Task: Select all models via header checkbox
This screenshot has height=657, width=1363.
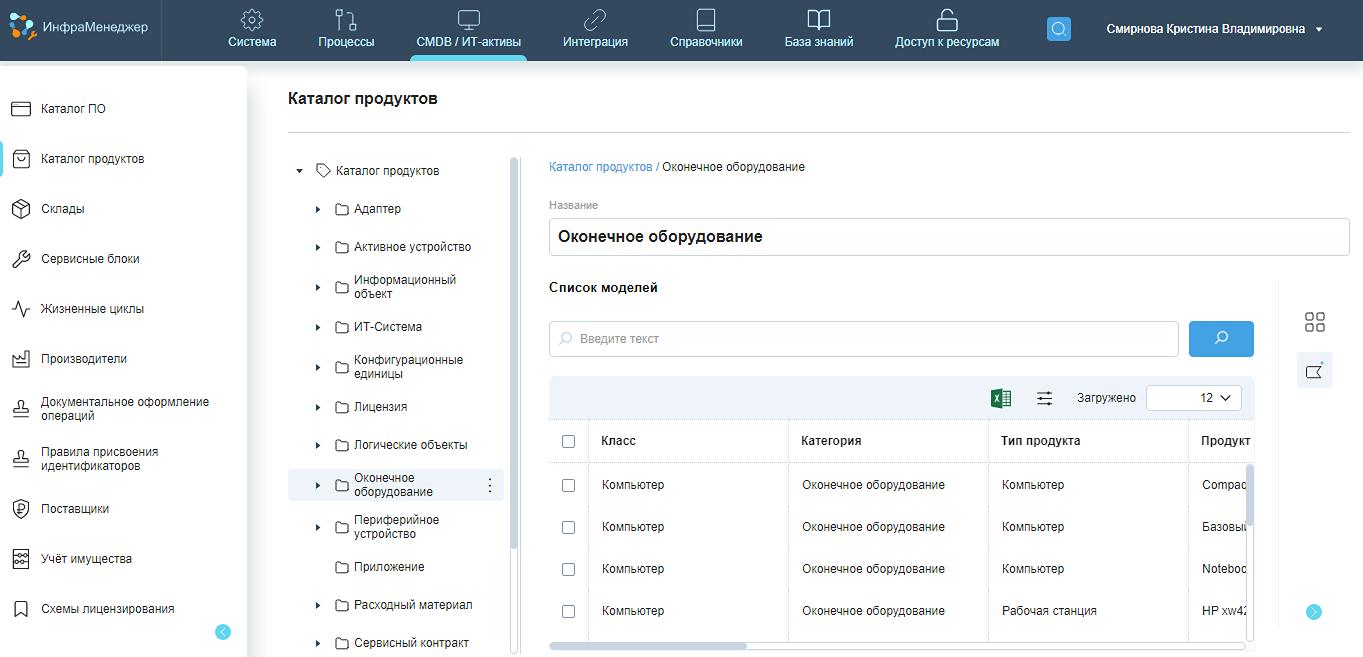Action: click(x=568, y=440)
